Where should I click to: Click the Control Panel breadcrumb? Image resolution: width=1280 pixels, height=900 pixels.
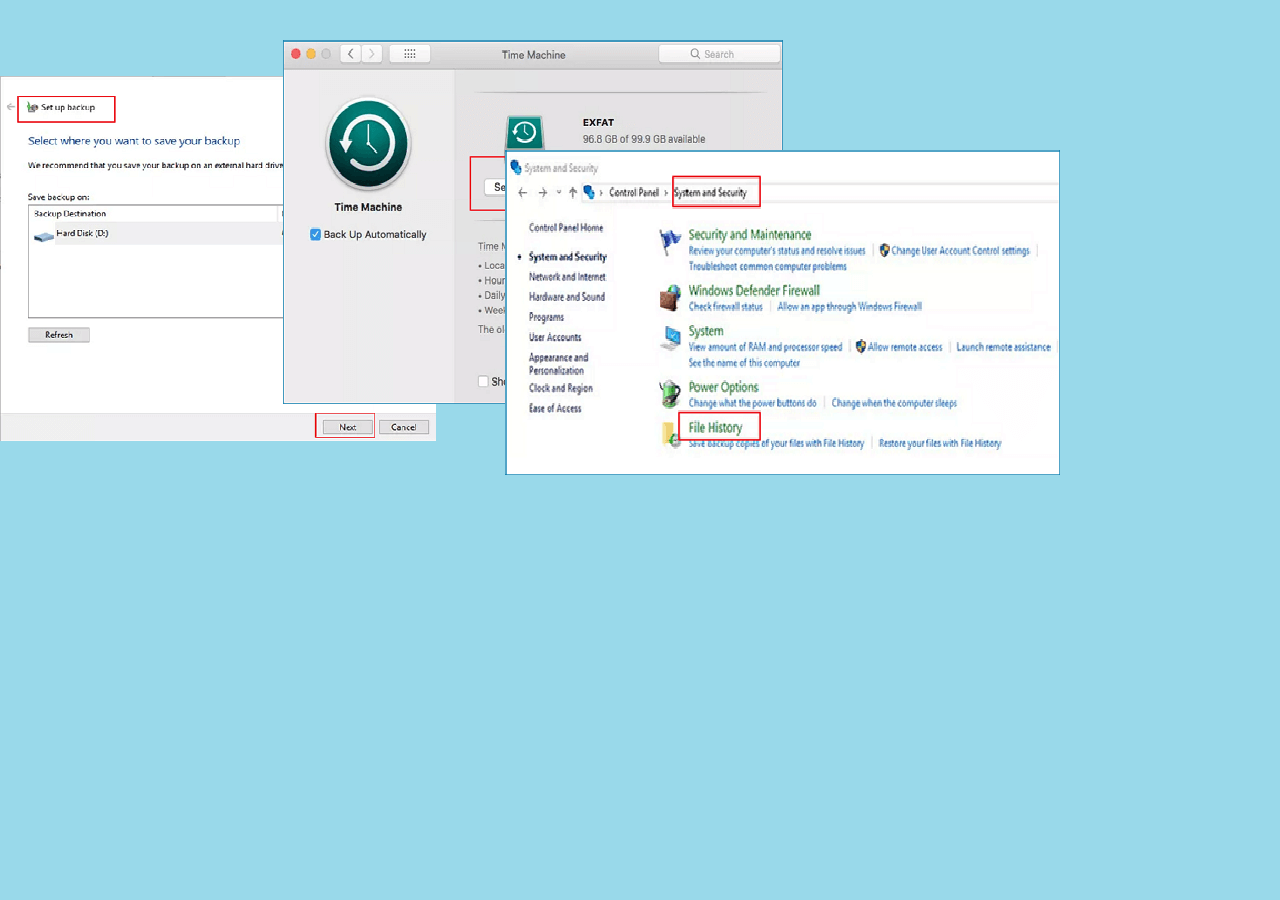[x=634, y=193]
